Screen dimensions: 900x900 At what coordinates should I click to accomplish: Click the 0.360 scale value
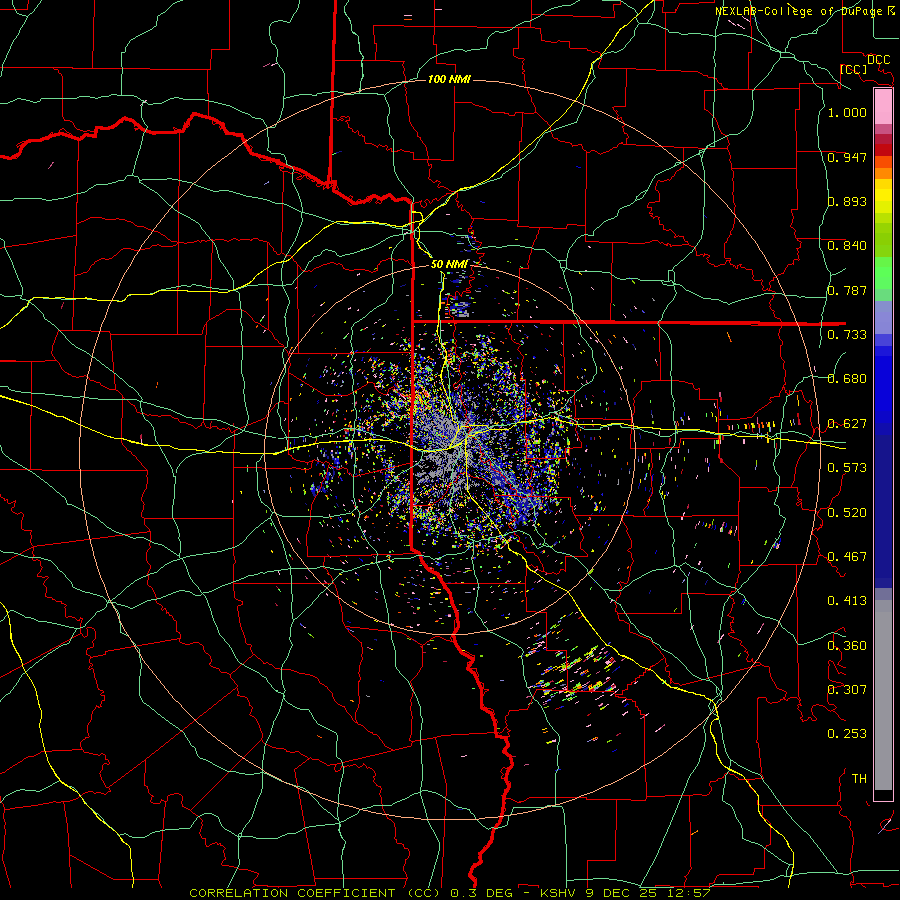click(847, 646)
